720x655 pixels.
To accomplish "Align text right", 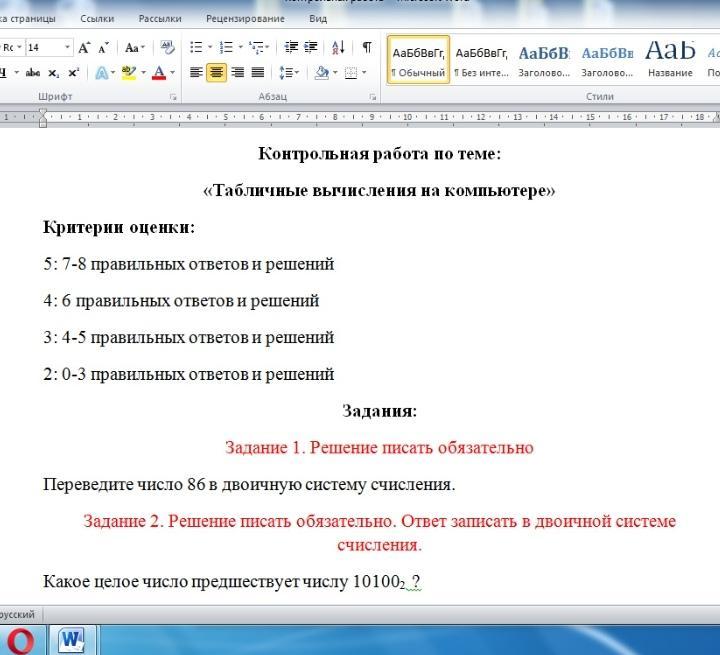I will pyautogui.click(x=237, y=73).
